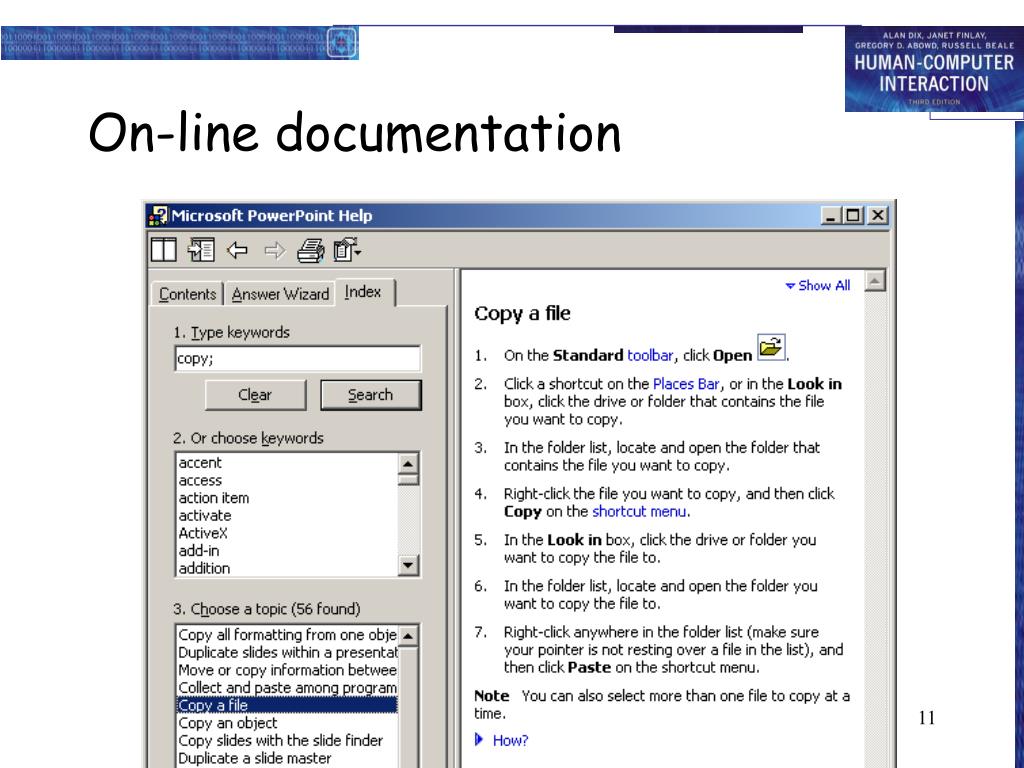Viewport: 1024px width, 768px height.
Task: Click the Type keywords input field
Action: click(x=298, y=359)
